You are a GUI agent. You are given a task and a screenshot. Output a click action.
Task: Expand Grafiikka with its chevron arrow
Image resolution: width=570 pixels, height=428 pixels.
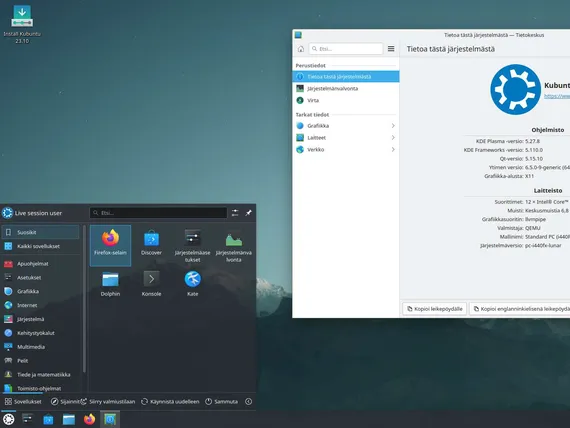393,126
